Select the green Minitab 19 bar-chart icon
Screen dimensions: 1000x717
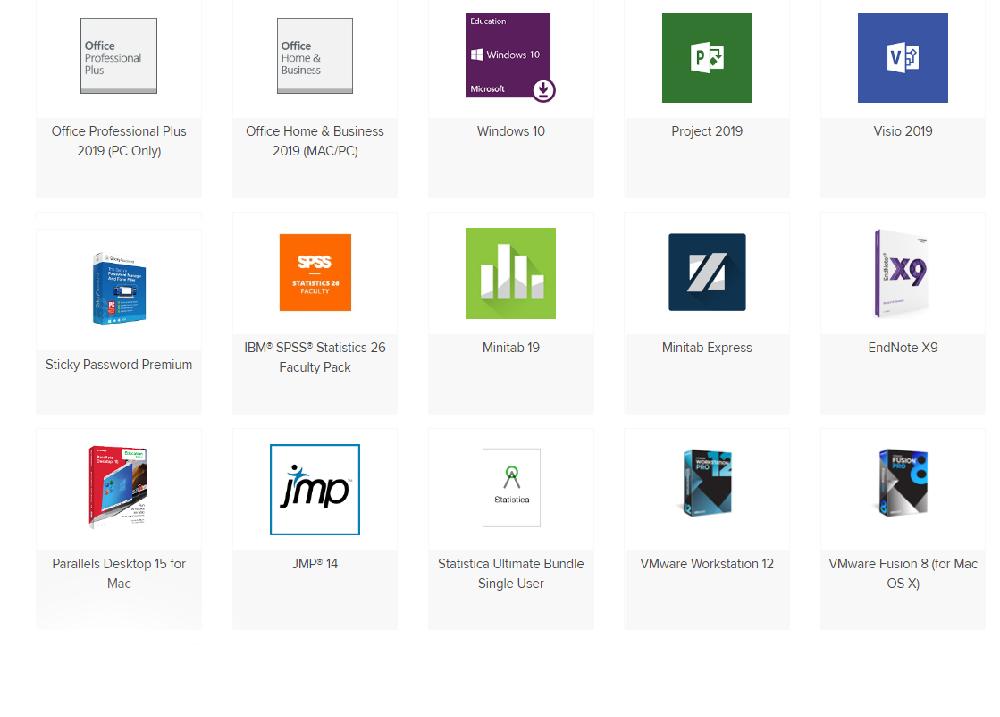[510, 273]
